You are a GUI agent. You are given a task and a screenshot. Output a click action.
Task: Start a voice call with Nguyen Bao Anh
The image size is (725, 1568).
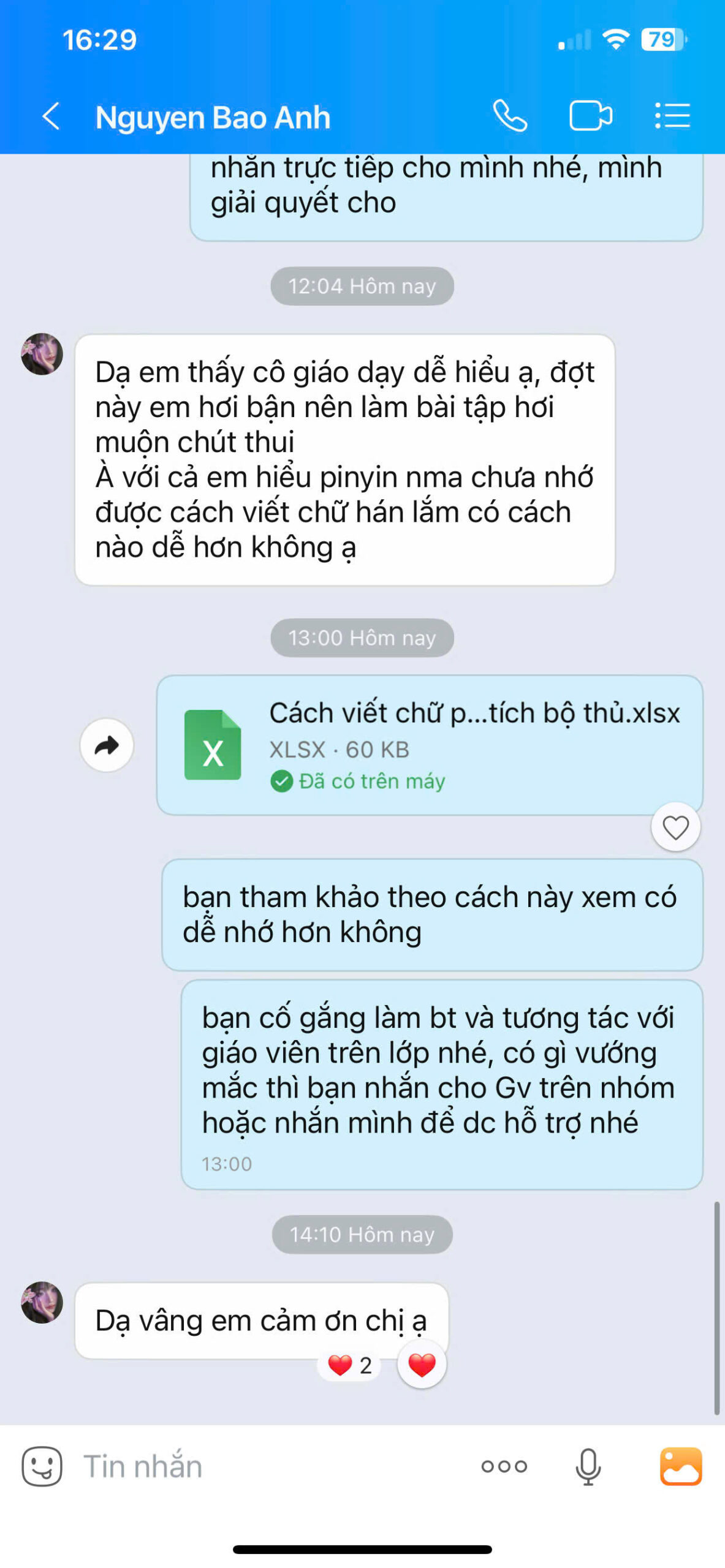pos(510,116)
